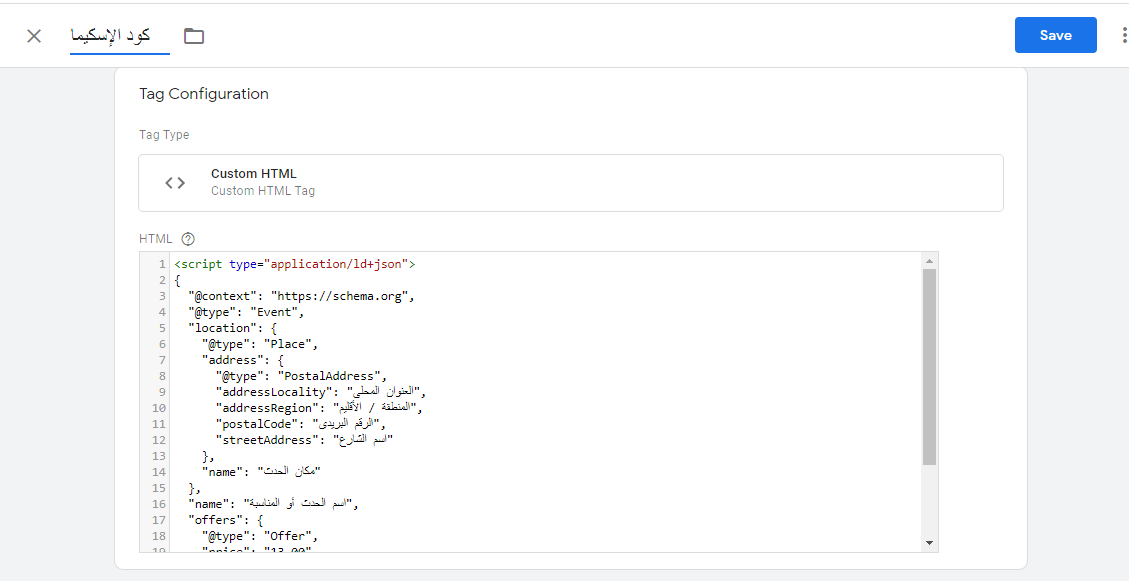Click the Custom HTML angle brackets icon
Image resolution: width=1129 pixels, height=581 pixels.
[x=175, y=182]
